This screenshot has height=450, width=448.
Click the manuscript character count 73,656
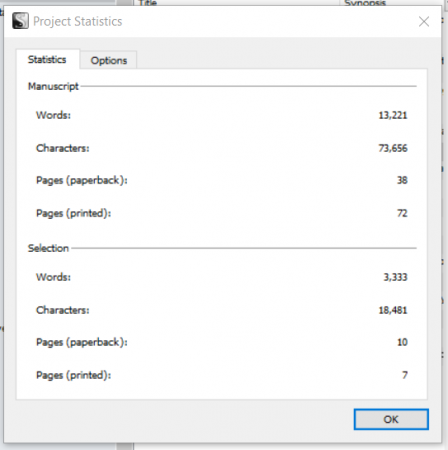(393, 148)
